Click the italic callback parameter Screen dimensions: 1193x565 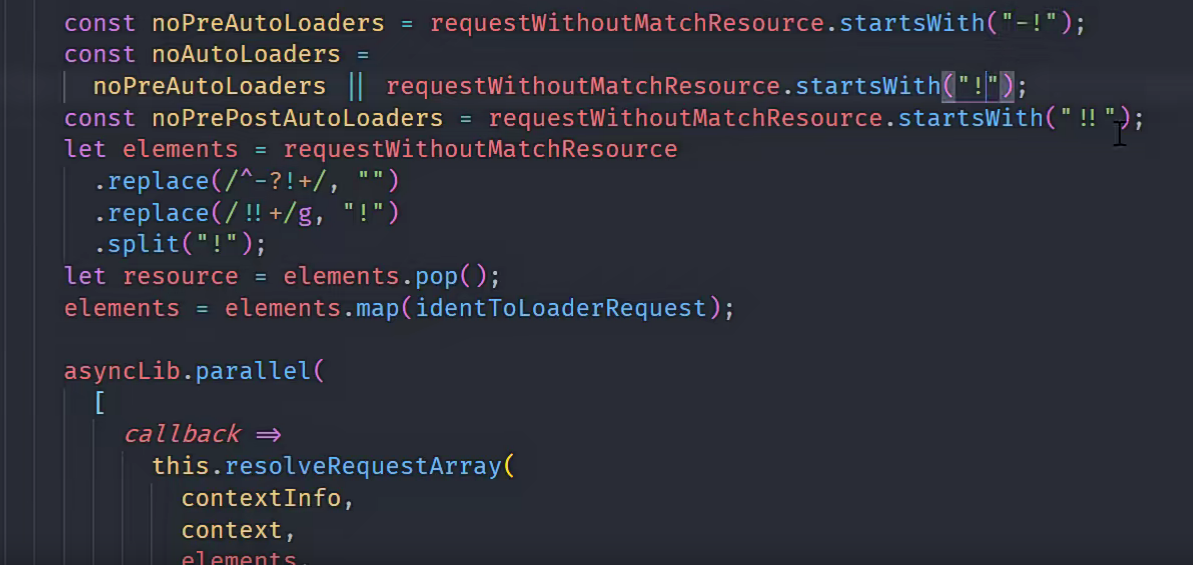click(181, 435)
